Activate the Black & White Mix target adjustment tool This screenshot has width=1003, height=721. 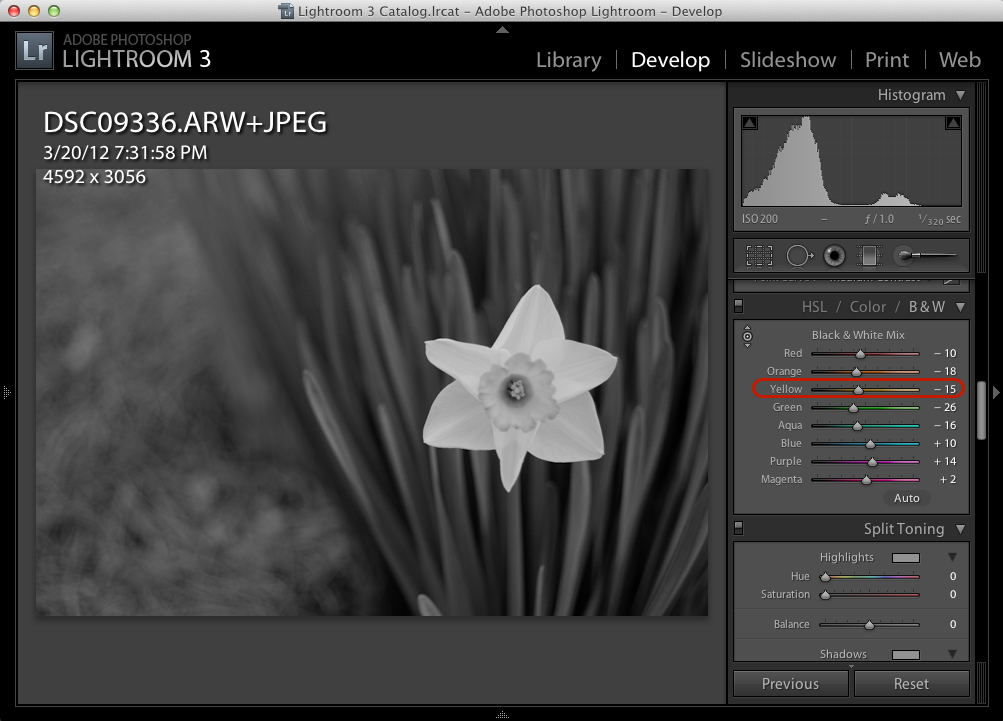(x=747, y=336)
